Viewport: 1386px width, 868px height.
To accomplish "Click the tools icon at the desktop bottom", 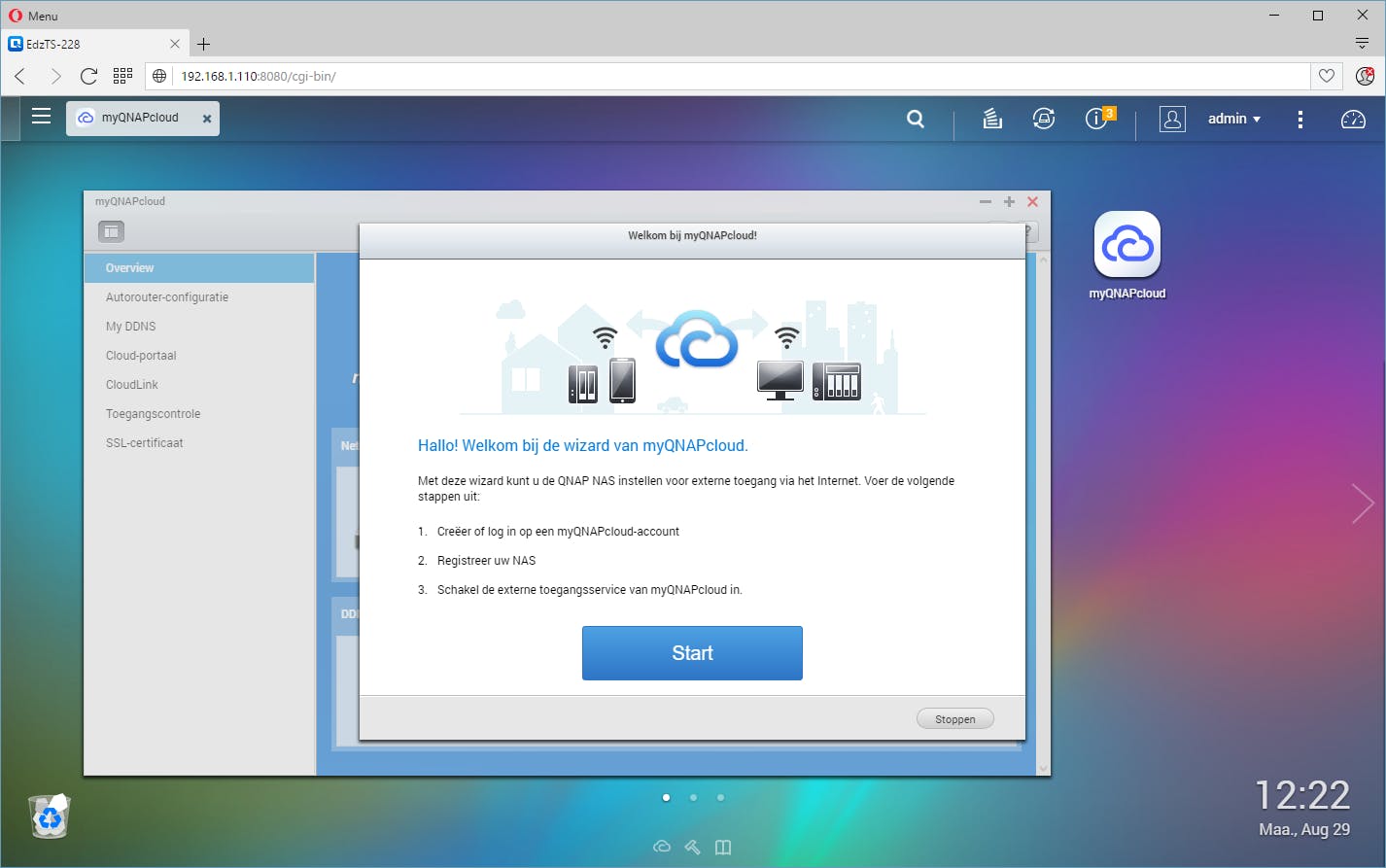I will tap(692, 847).
